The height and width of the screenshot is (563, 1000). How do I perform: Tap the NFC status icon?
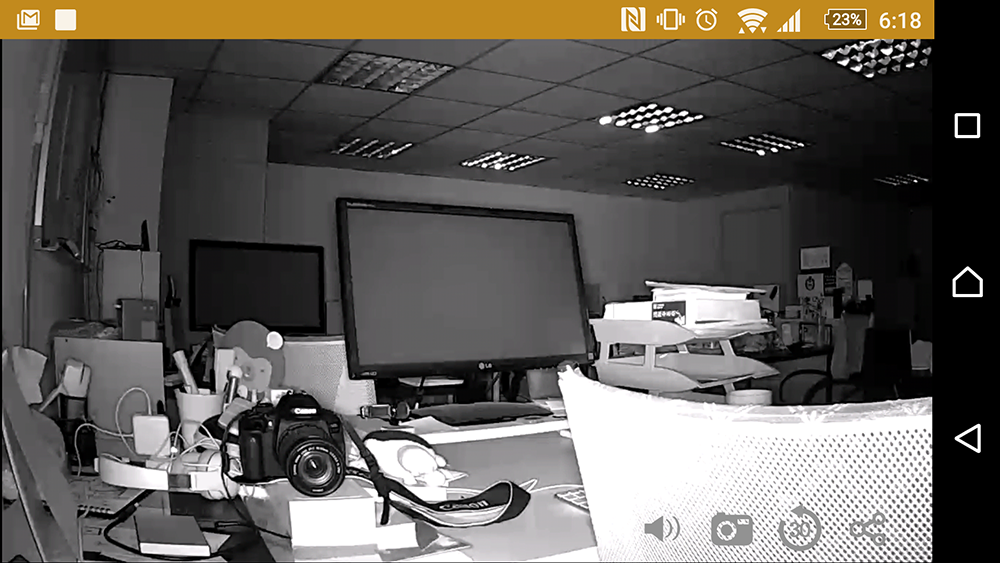(x=633, y=20)
